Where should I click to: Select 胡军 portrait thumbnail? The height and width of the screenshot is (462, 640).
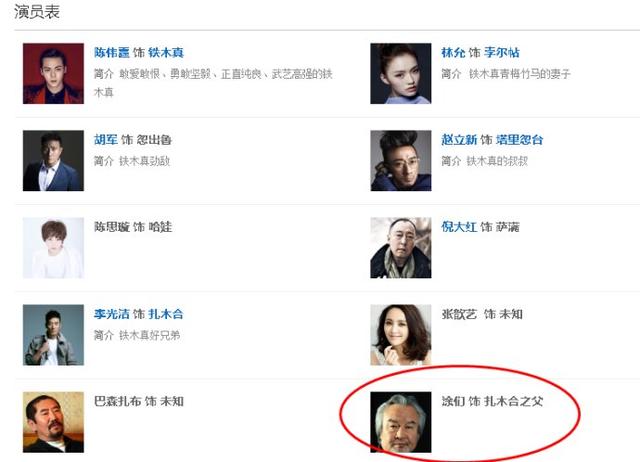coord(53,161)
